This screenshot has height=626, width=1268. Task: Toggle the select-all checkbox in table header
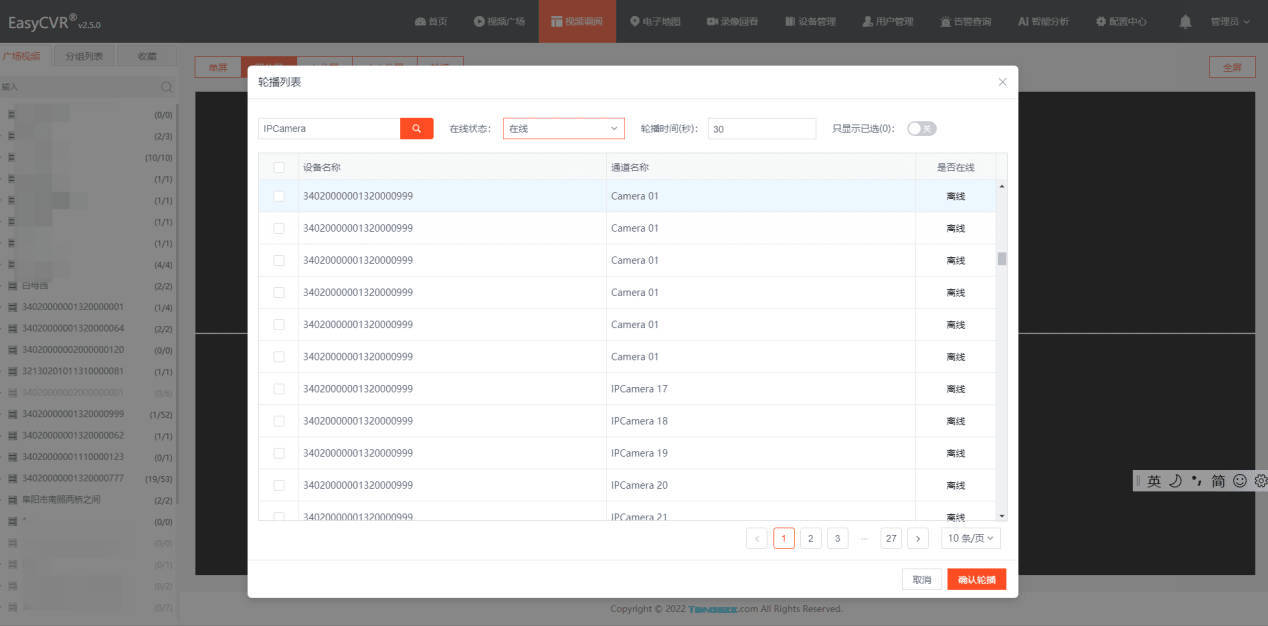(x=279, y=167)
